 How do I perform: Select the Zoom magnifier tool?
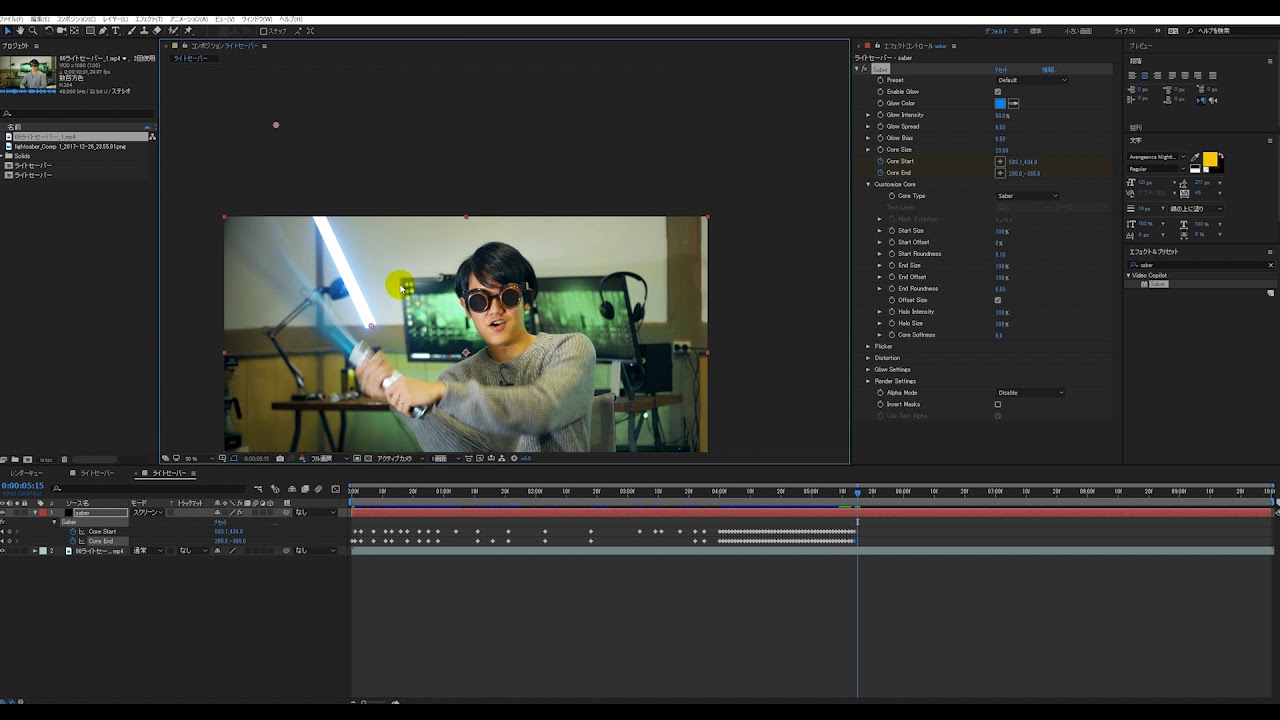point(33,31)
